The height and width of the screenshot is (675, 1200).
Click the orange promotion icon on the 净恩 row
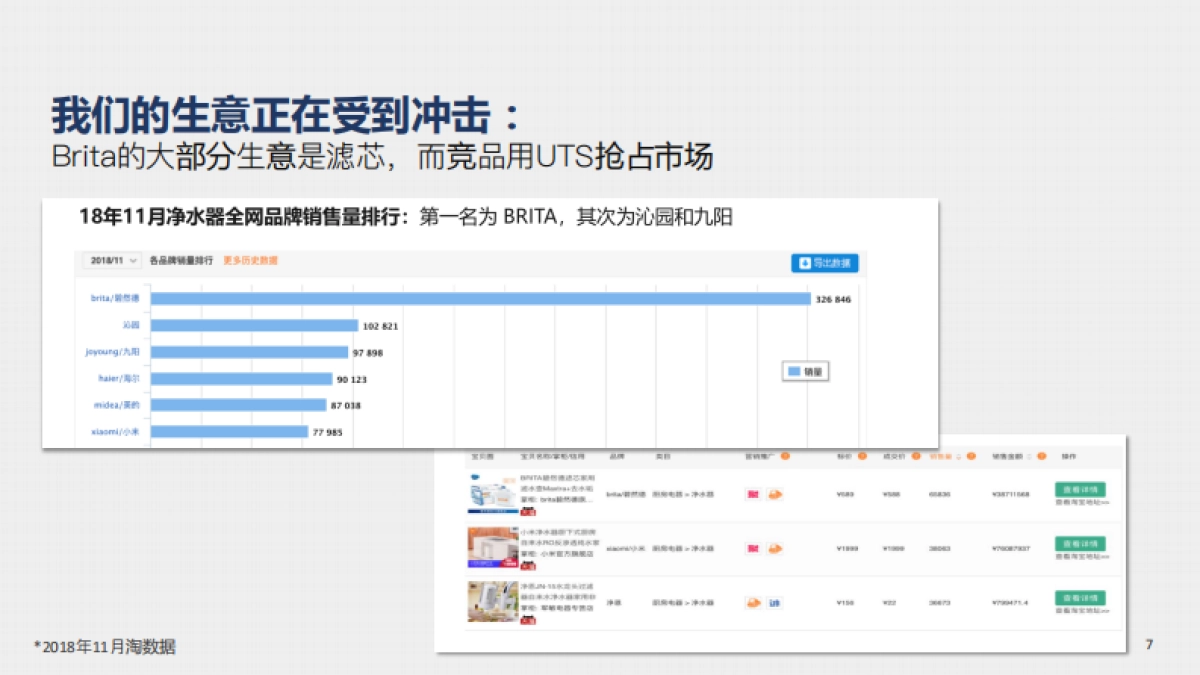coord(752,602)
